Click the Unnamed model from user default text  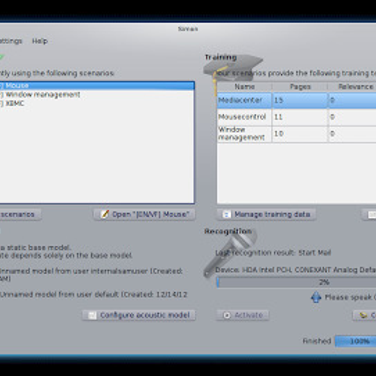94,295
